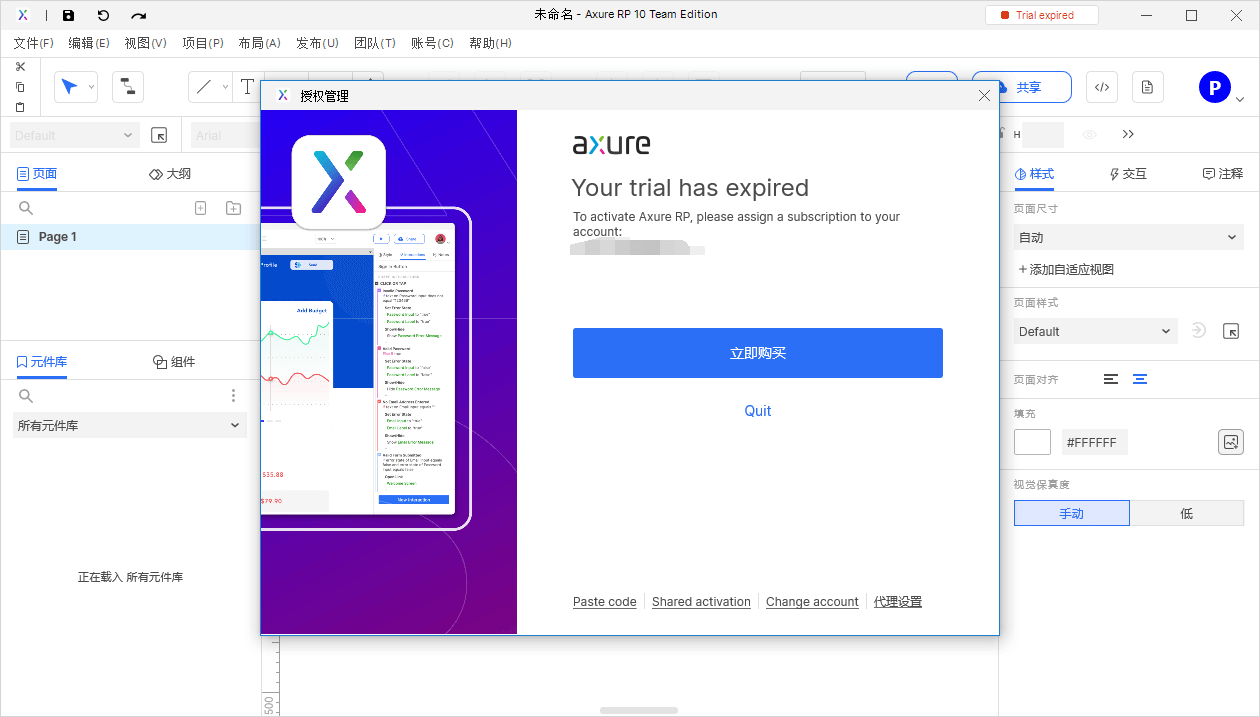The image size is (1260, 717).
Task: Add a new folder in Pages panel
Action: (233, 208)
